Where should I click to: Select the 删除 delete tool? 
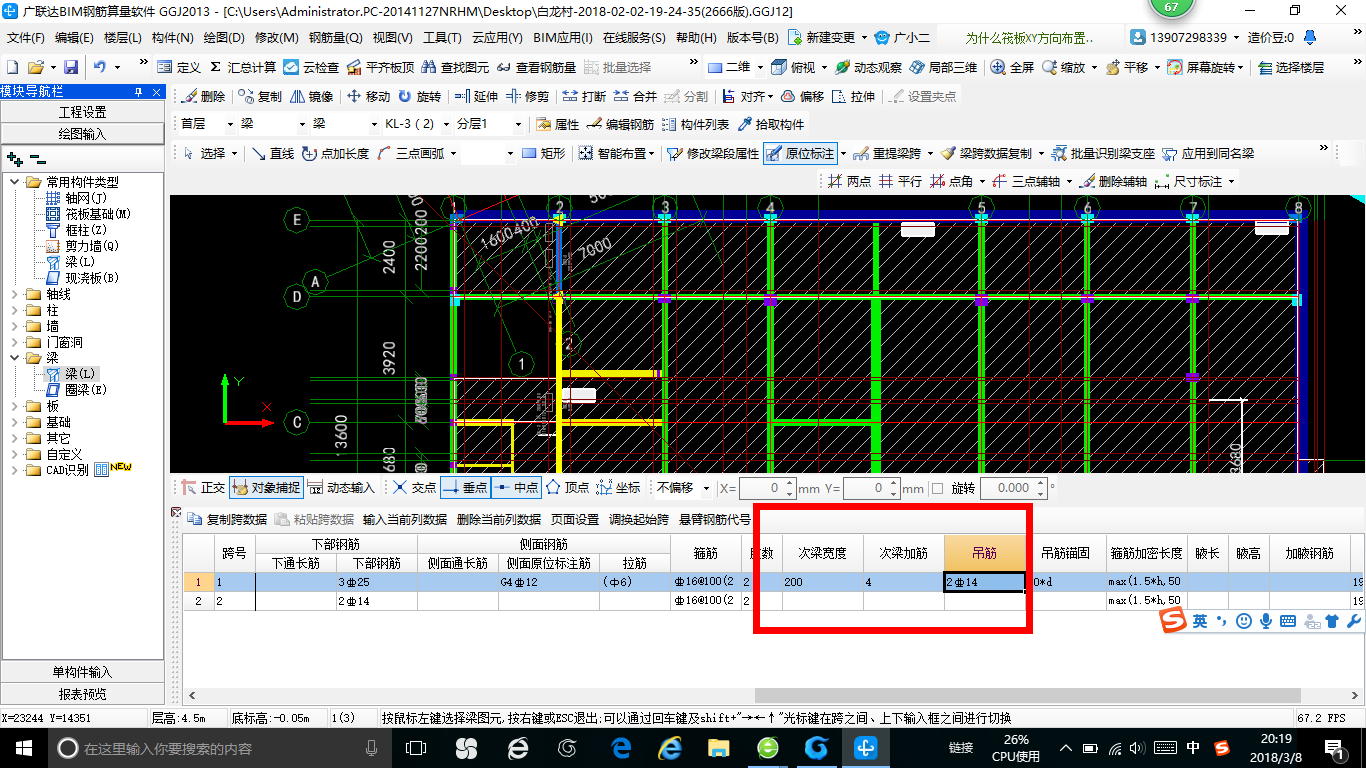(204, 97)
